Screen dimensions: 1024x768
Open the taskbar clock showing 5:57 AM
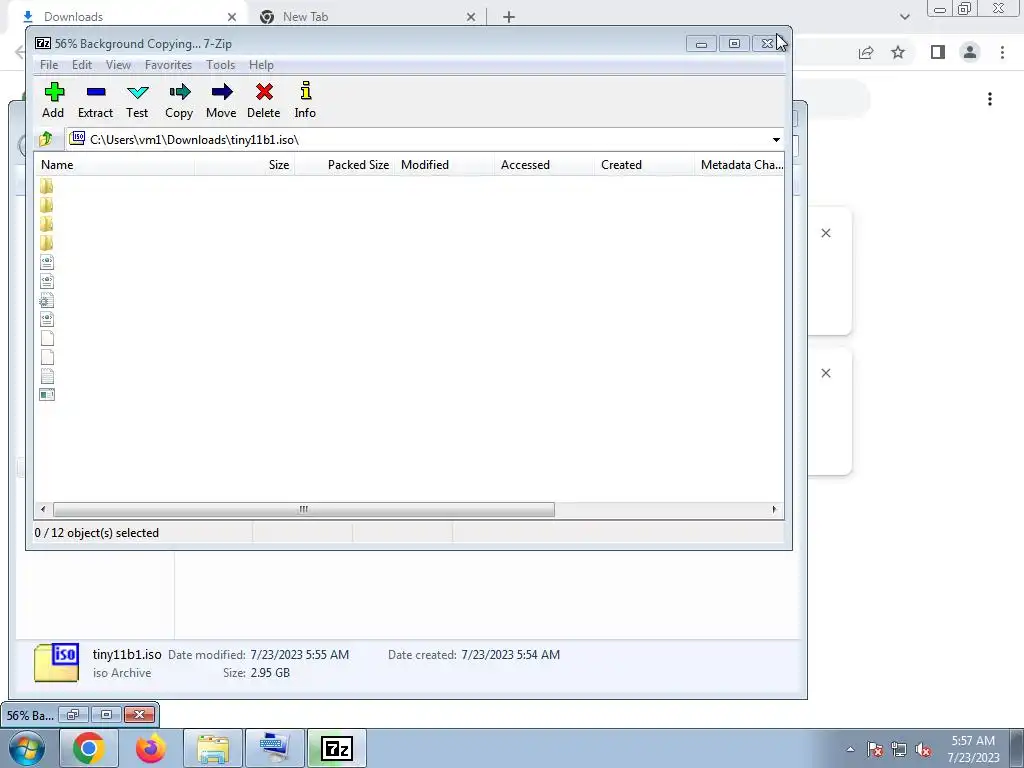973,749
